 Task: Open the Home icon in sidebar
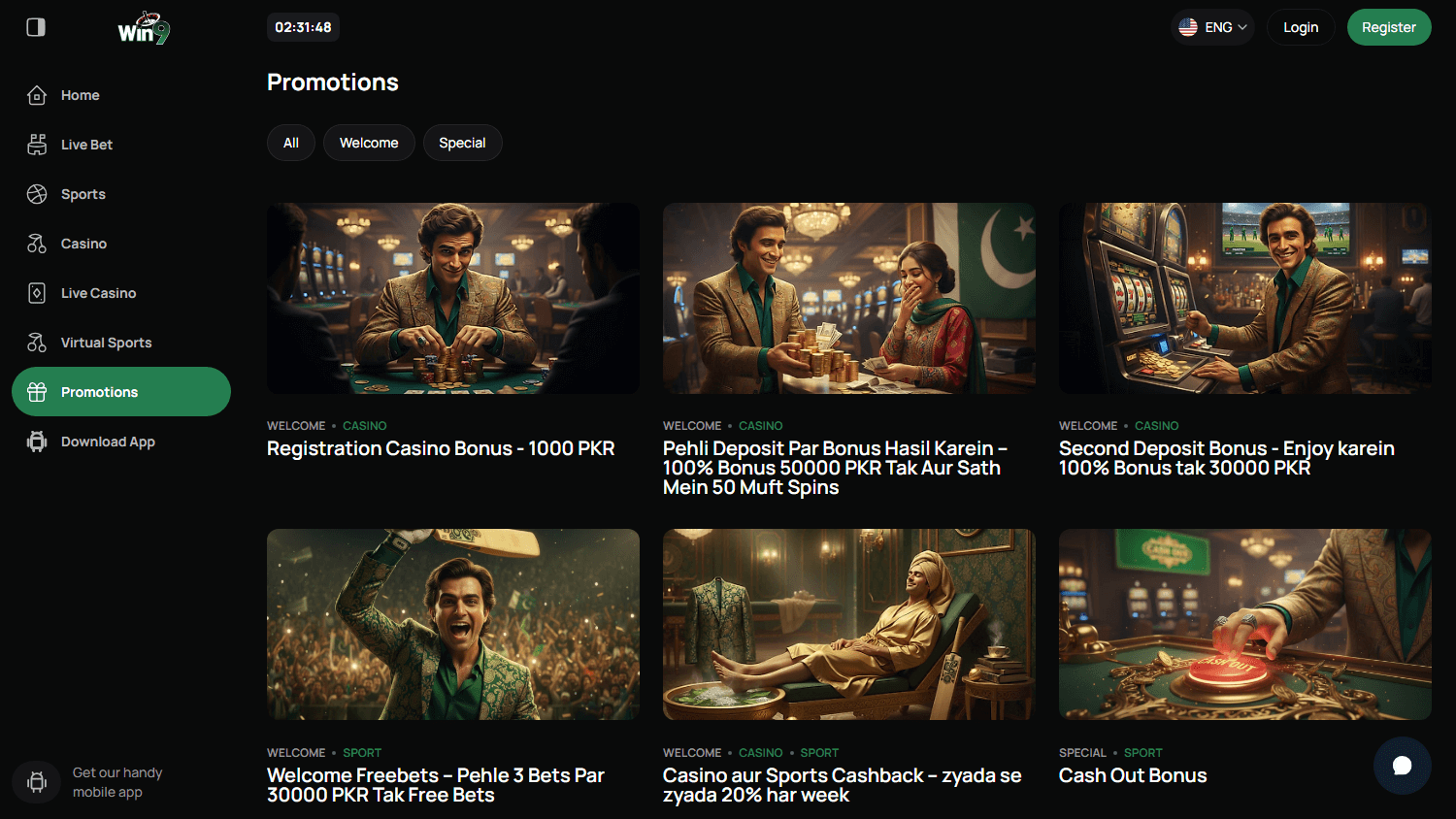click(37, 95)
